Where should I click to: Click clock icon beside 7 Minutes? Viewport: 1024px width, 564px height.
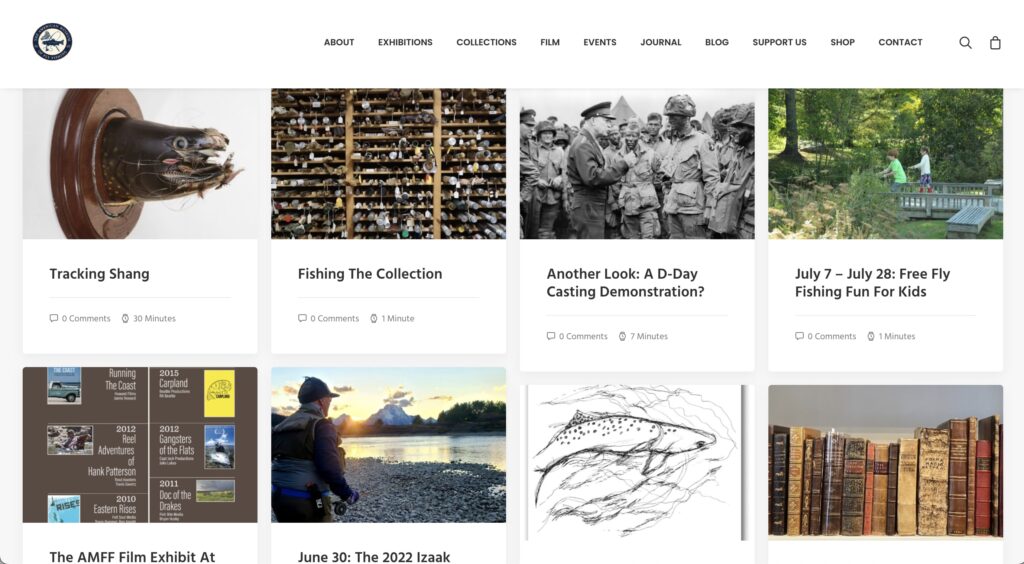622,336
